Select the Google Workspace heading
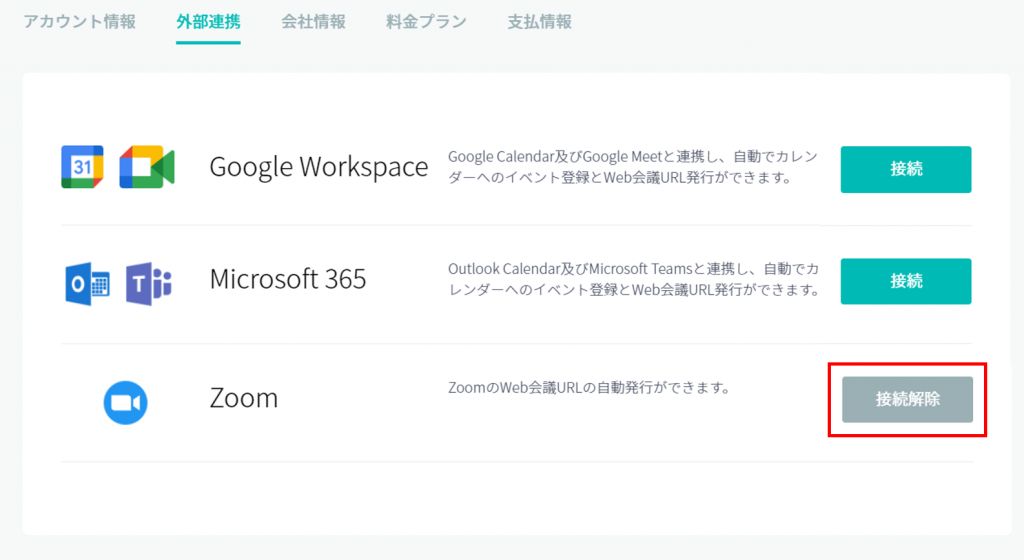 [x=319, y=167]
